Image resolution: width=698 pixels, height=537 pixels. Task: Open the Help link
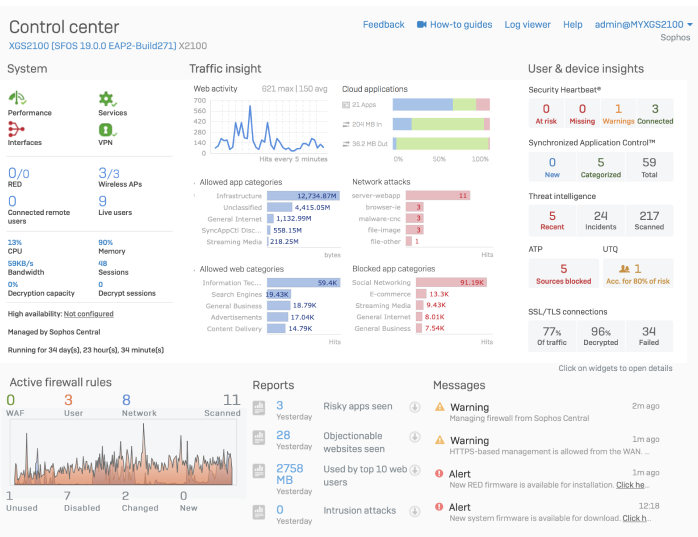click(572, 24)
